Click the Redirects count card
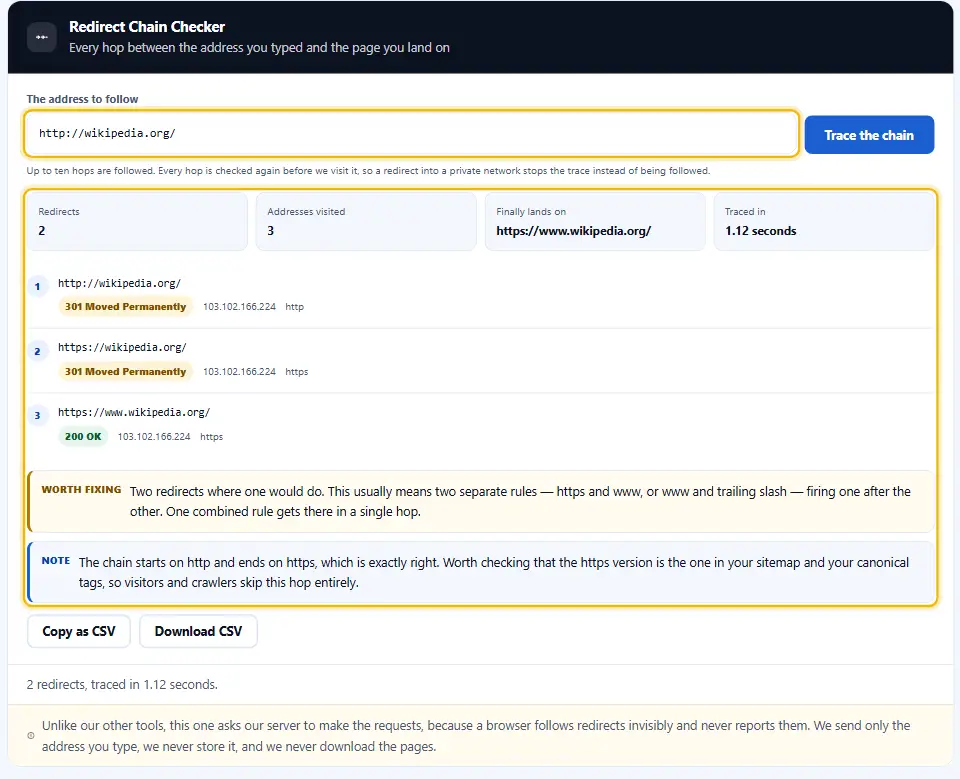The width and height of the screenshot is (960, 779). click(137, 222)
